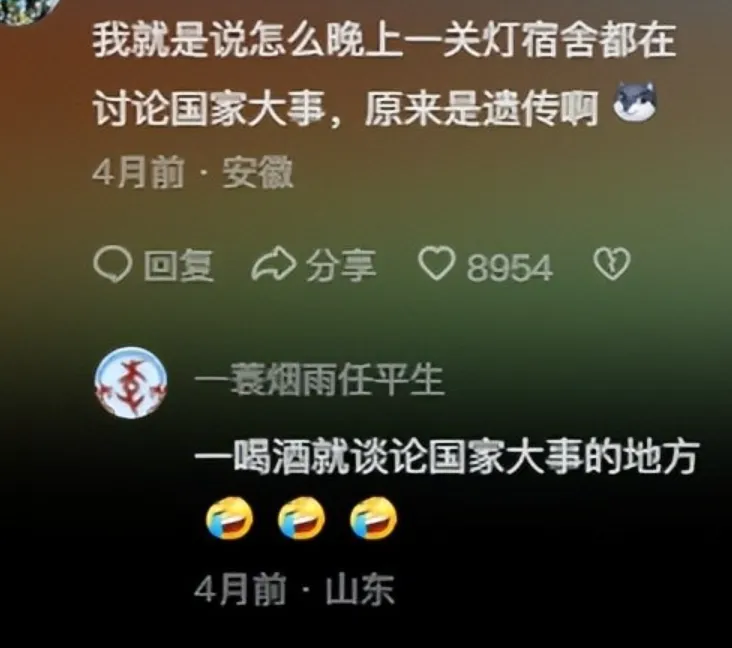Like the comment with the heart icon

(x=436, y=264)
